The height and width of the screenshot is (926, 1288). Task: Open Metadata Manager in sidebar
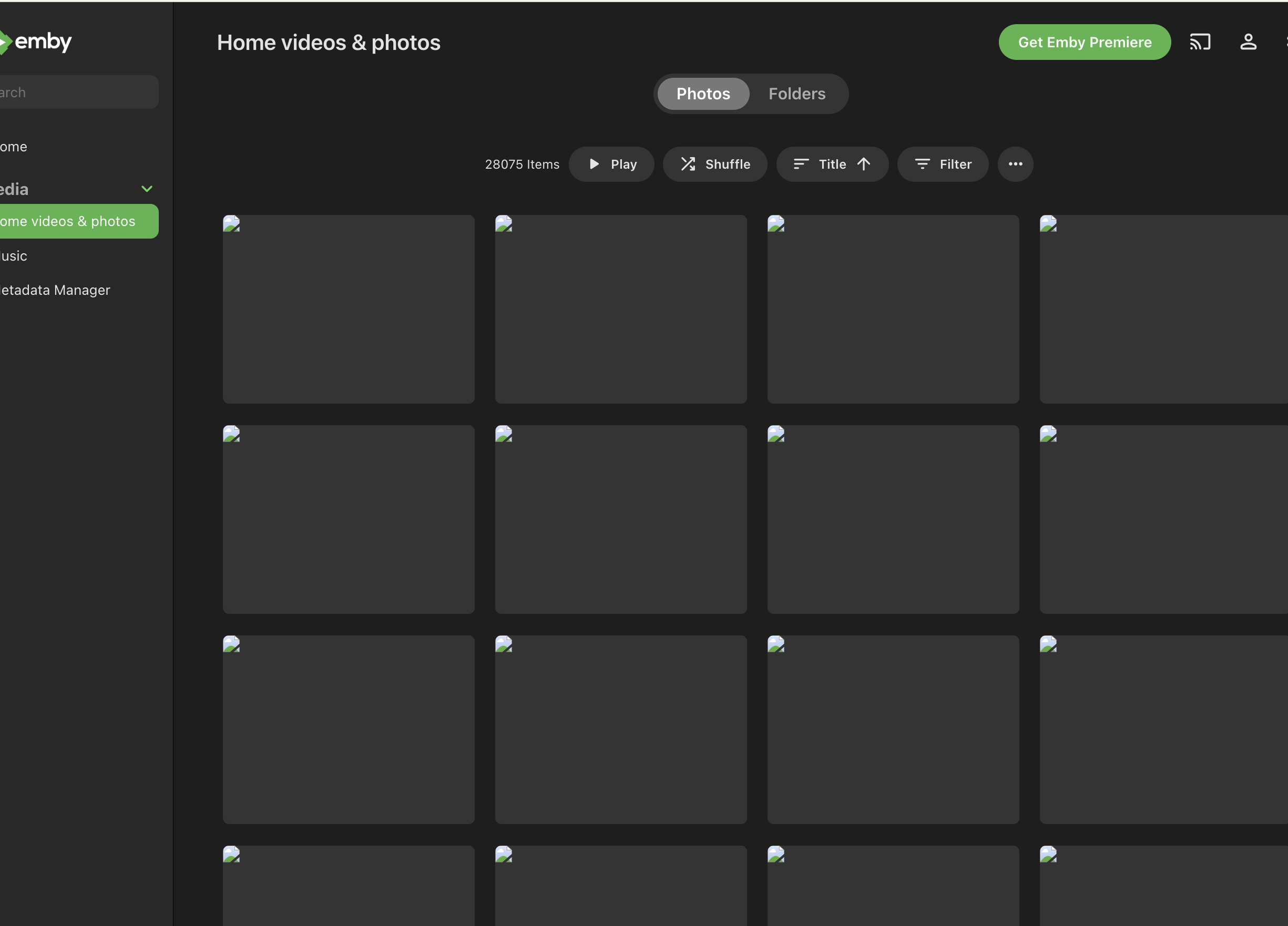[55, 290]
